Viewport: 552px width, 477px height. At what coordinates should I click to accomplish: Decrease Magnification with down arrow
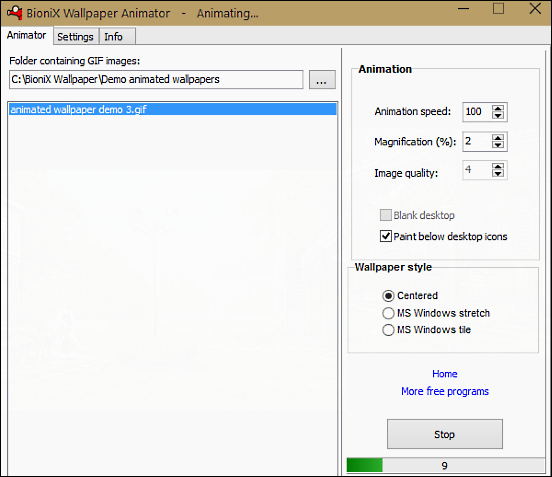pos(498,145)
